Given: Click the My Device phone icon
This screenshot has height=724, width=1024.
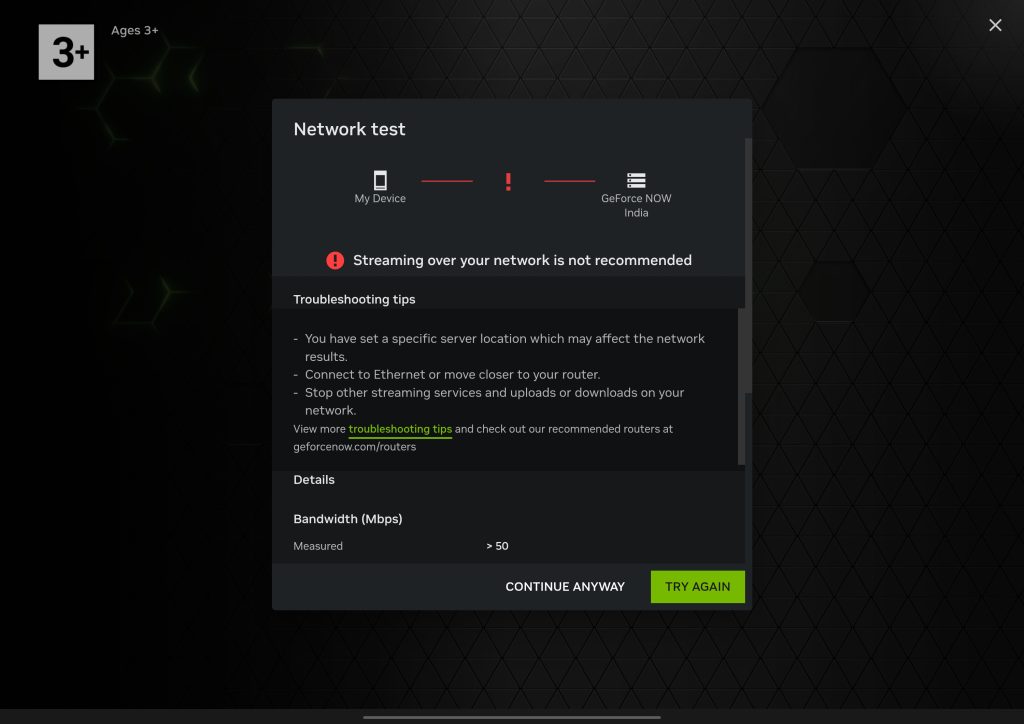Looking at the screenshot, I should point(380,180).
